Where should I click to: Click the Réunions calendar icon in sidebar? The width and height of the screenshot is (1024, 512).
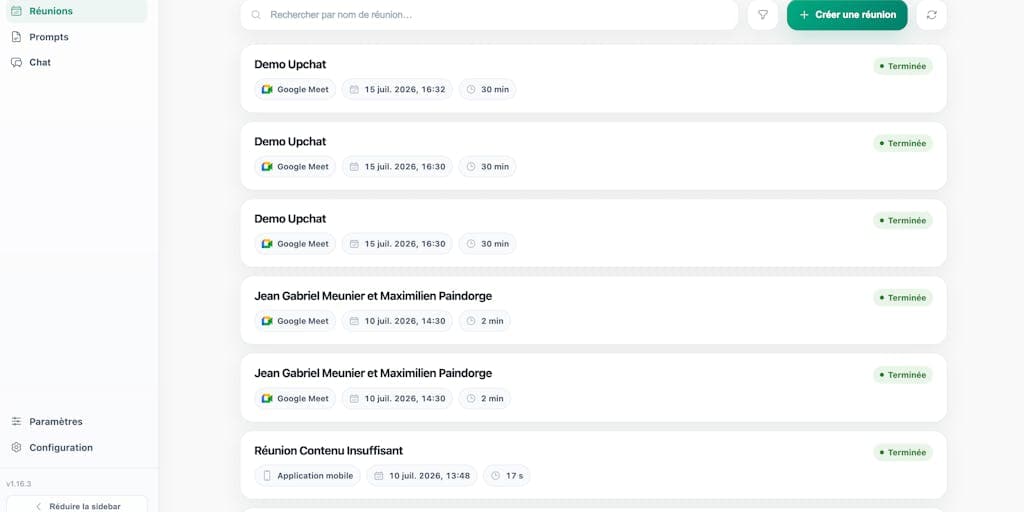(16, 11)
